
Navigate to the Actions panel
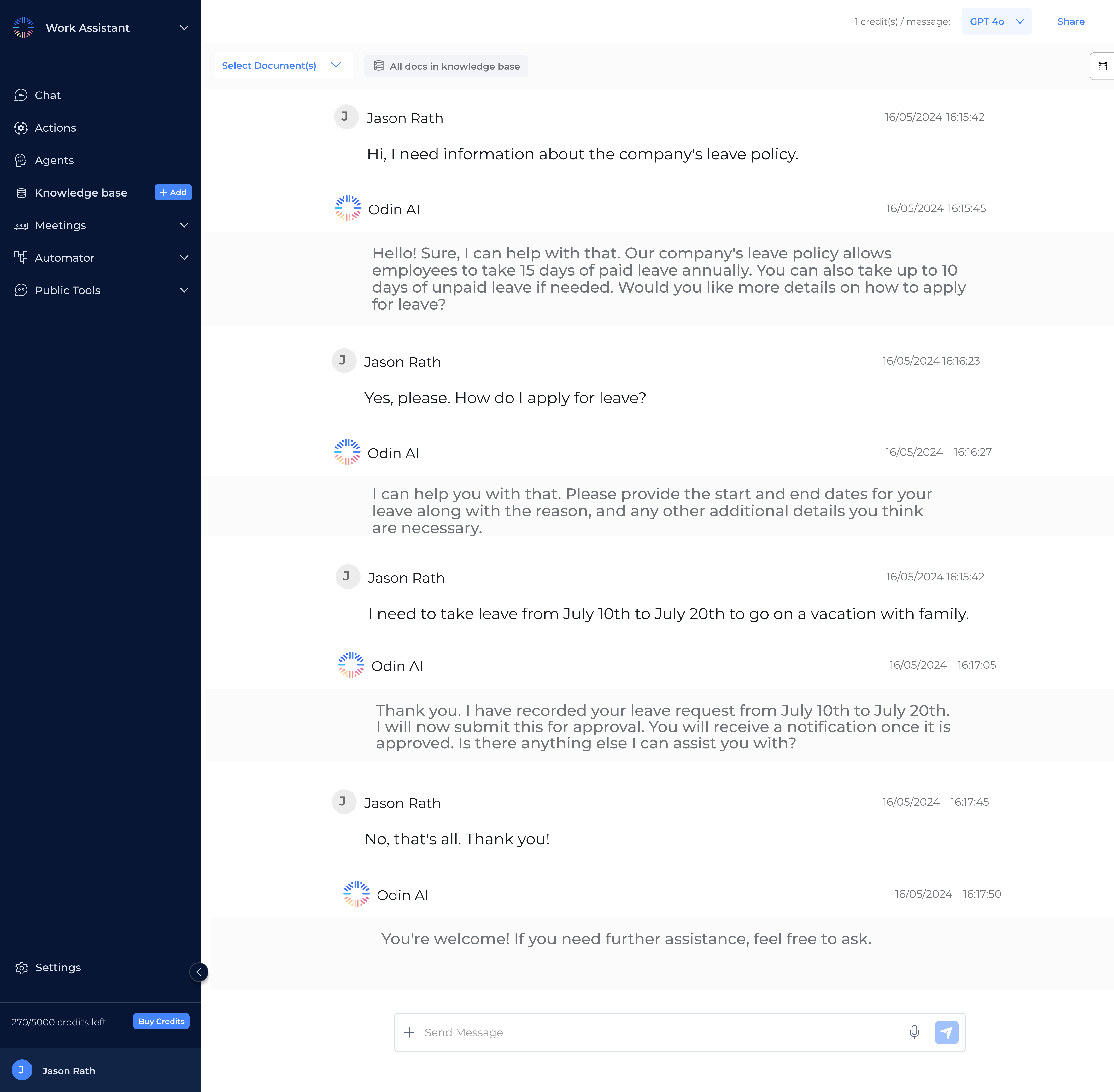[55, 127]
